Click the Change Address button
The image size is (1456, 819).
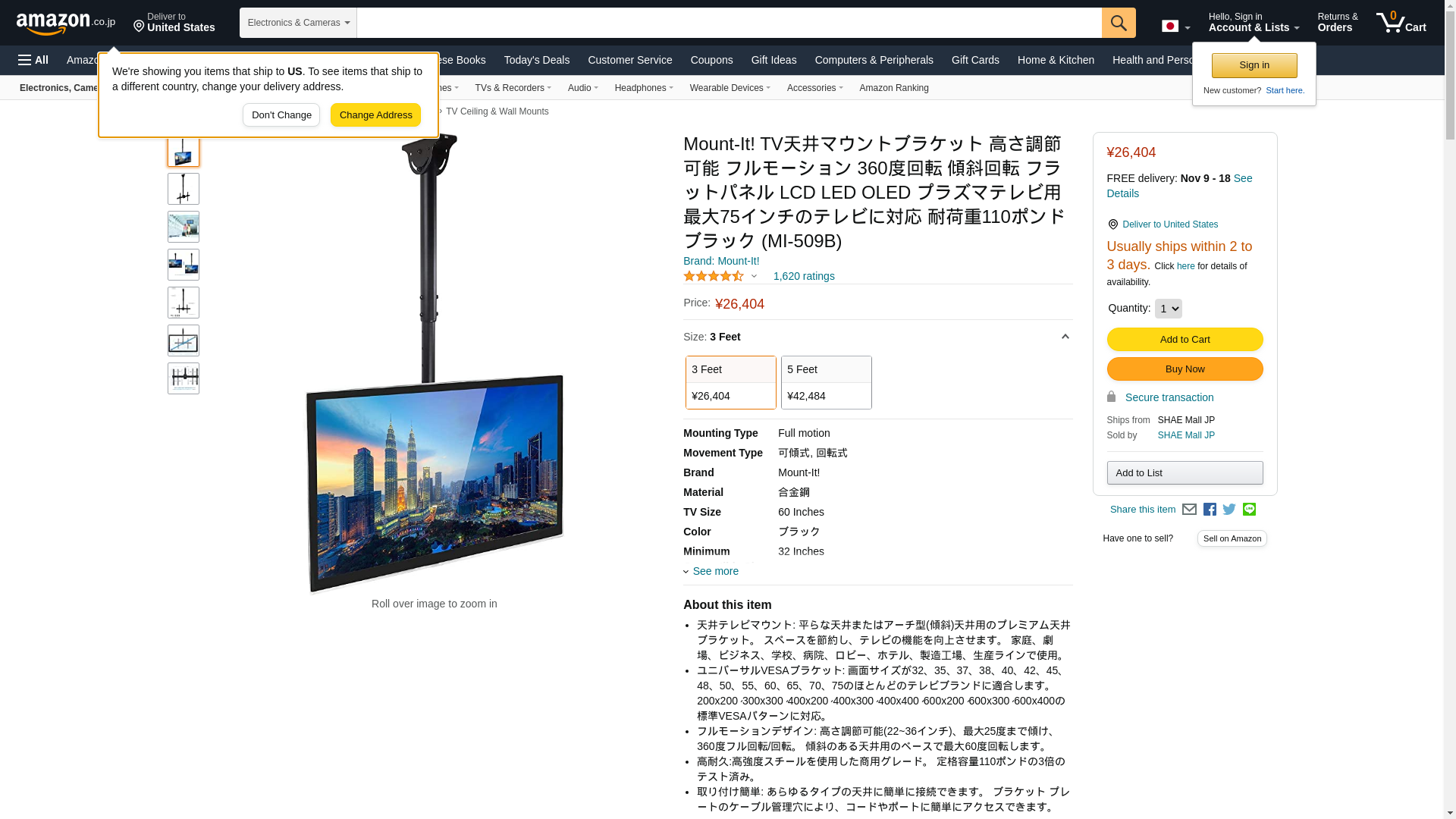pos(375,115)
